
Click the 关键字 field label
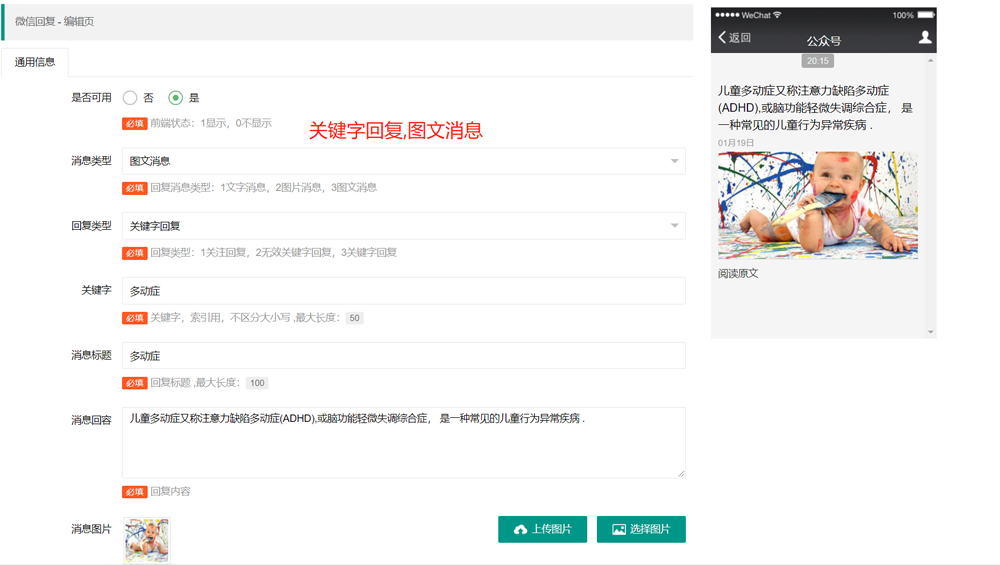96,290
